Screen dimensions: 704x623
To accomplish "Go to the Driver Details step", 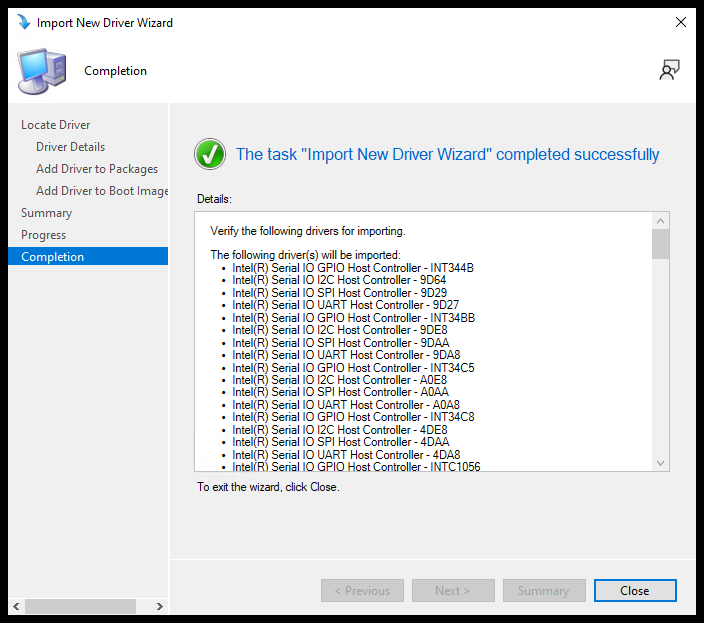I will tap(70, 147).
